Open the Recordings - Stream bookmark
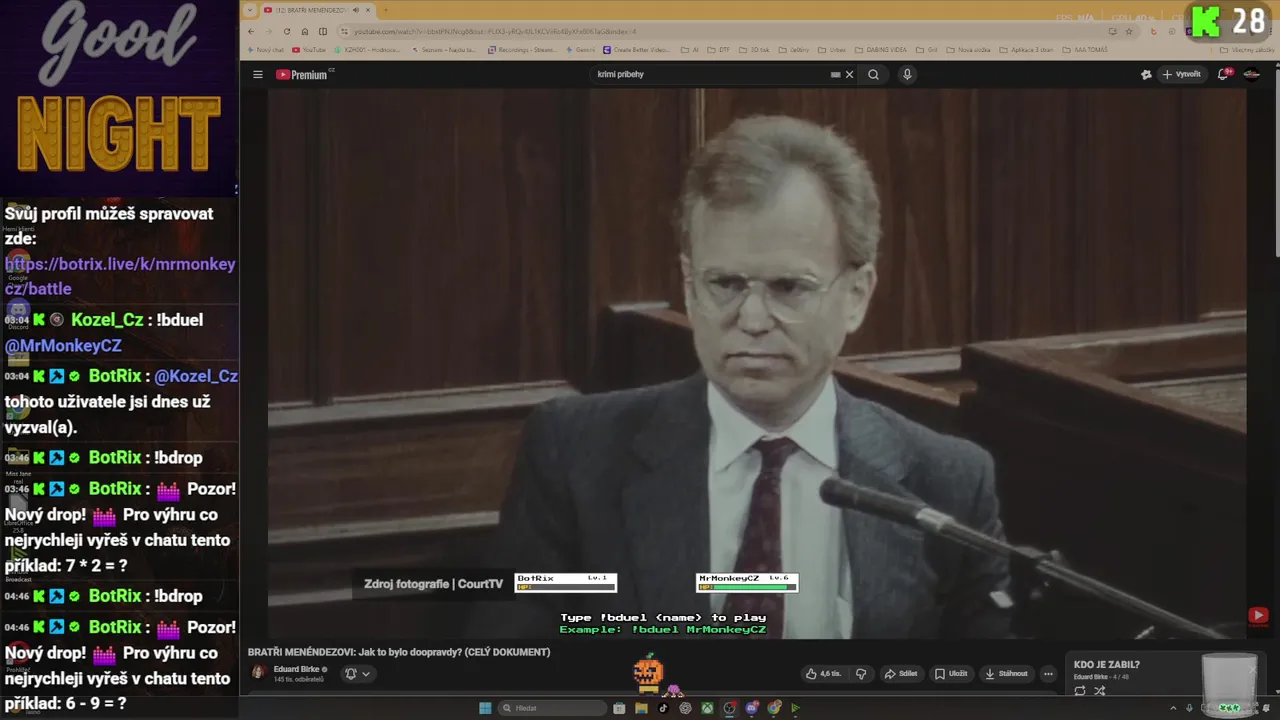1280x720 pixels. (521, 50)
